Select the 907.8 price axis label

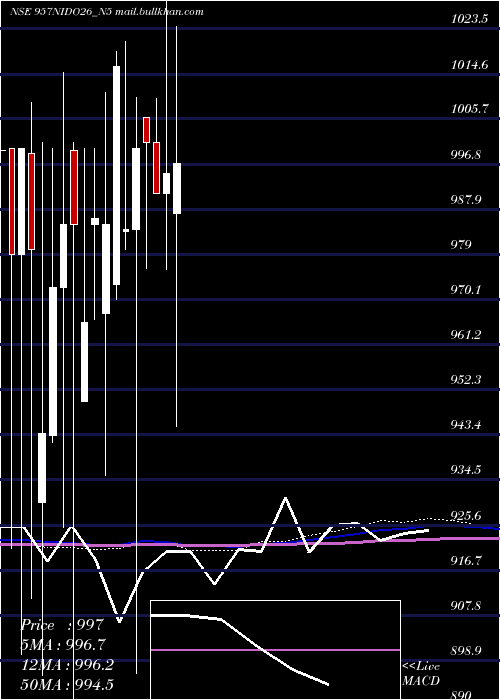point(466,606)
